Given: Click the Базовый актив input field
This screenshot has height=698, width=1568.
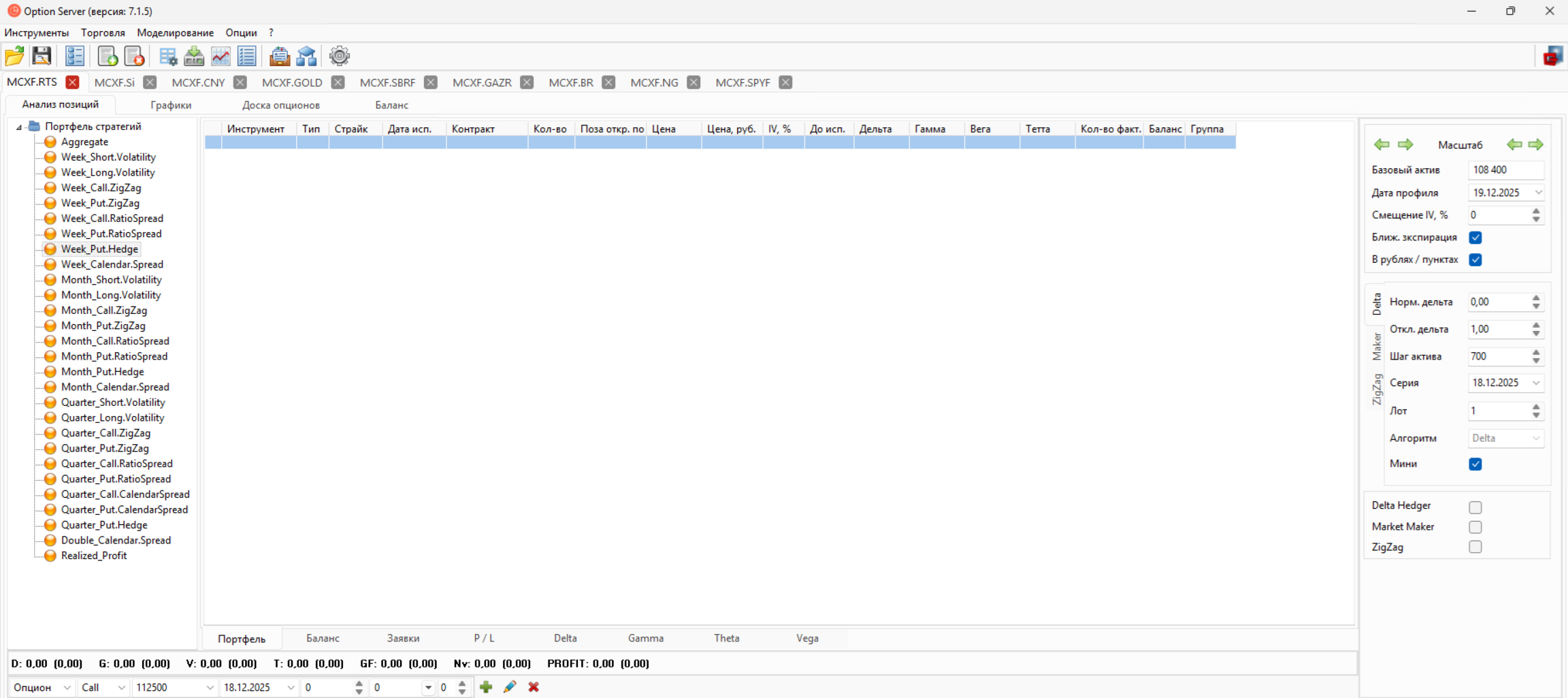Looking at the screenshot, I should [1505, 170].
